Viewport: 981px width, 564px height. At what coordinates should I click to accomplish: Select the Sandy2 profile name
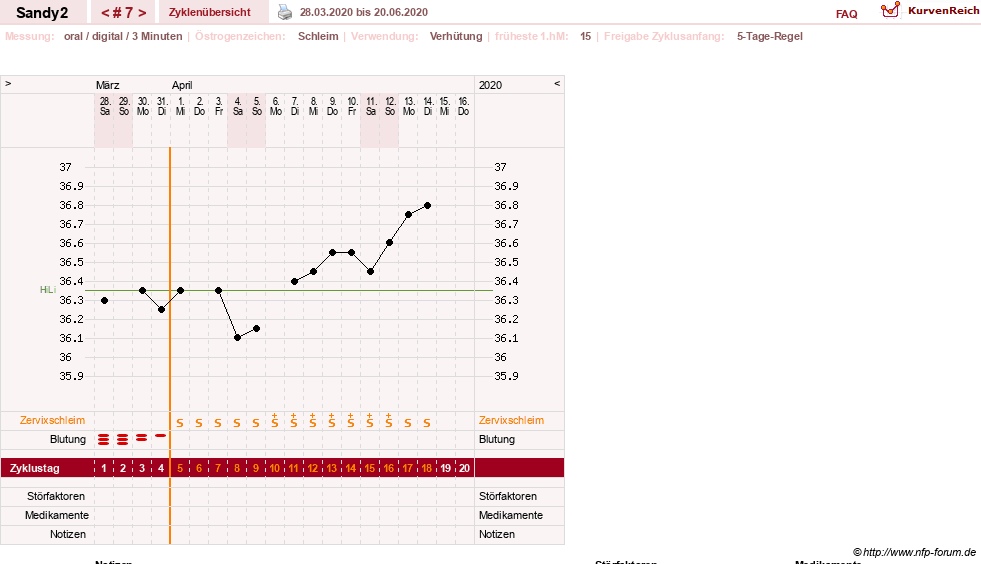pyautogui.click(x=42, y=13)
